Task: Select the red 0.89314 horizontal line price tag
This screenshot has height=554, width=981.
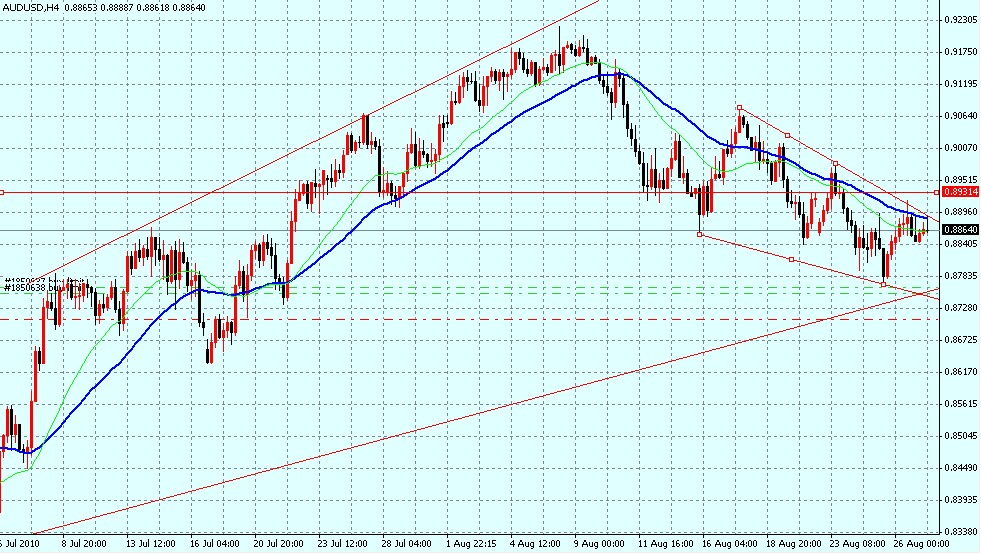Action: pyautogui.click(x=960, y=192)
